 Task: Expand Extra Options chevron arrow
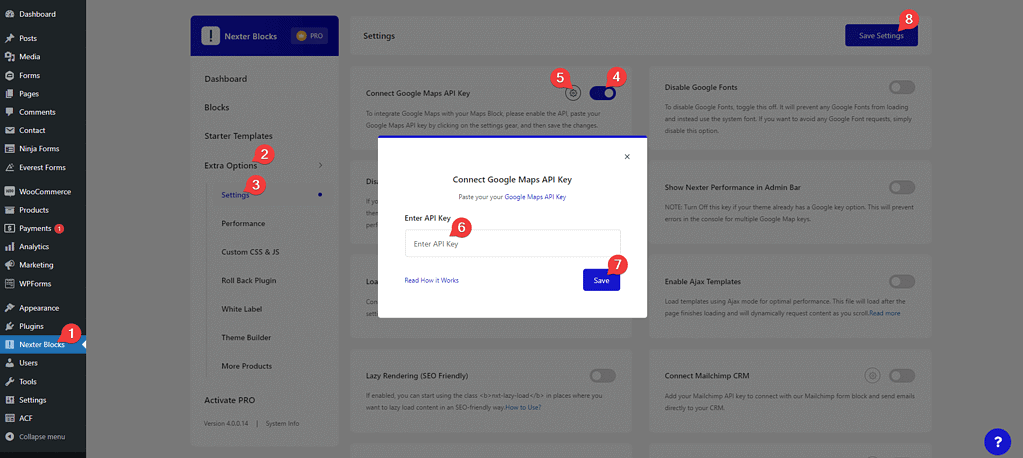coord(320,165)
